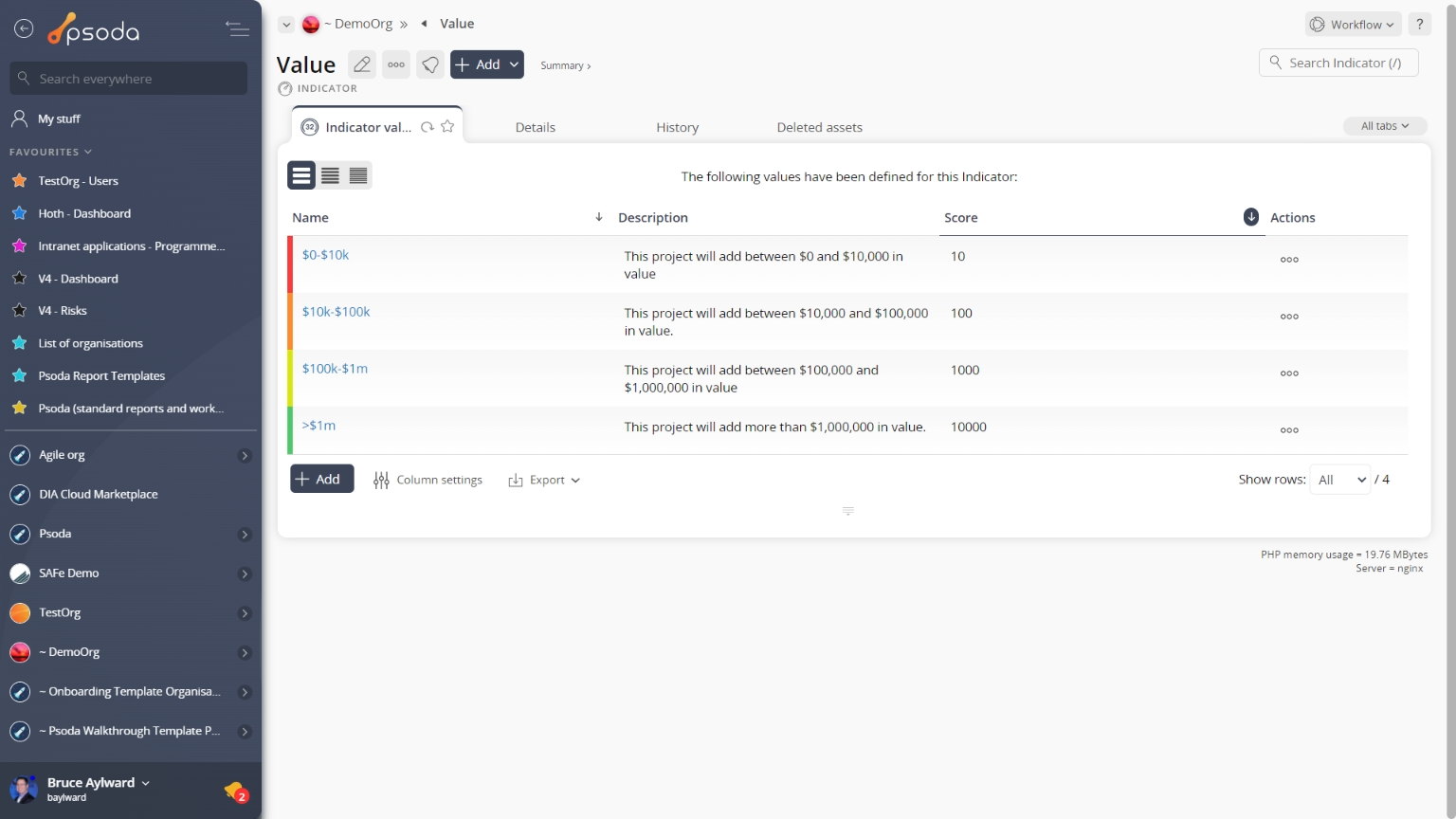Open the >$1m value link
Image resolution: width=1456 pixels, height=819 pixels.
[x=318, y=426]
